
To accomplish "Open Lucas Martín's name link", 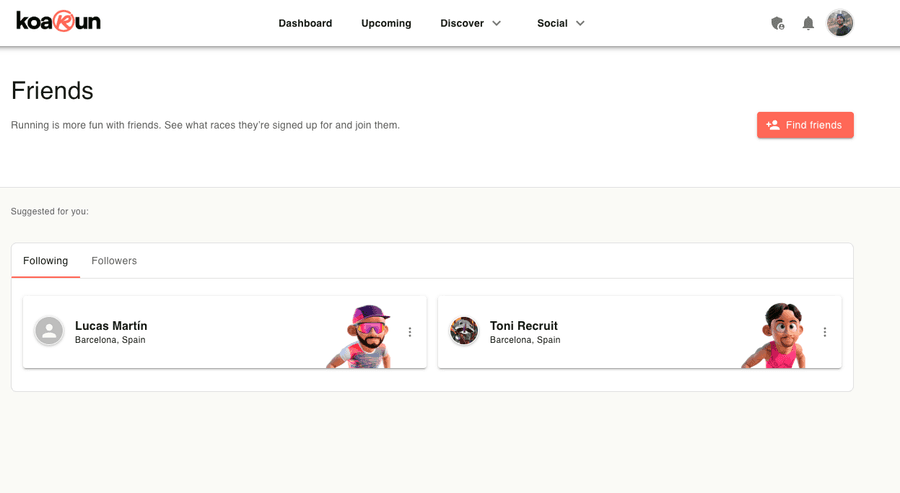I will pyautogui.click(x=111, y=326).
